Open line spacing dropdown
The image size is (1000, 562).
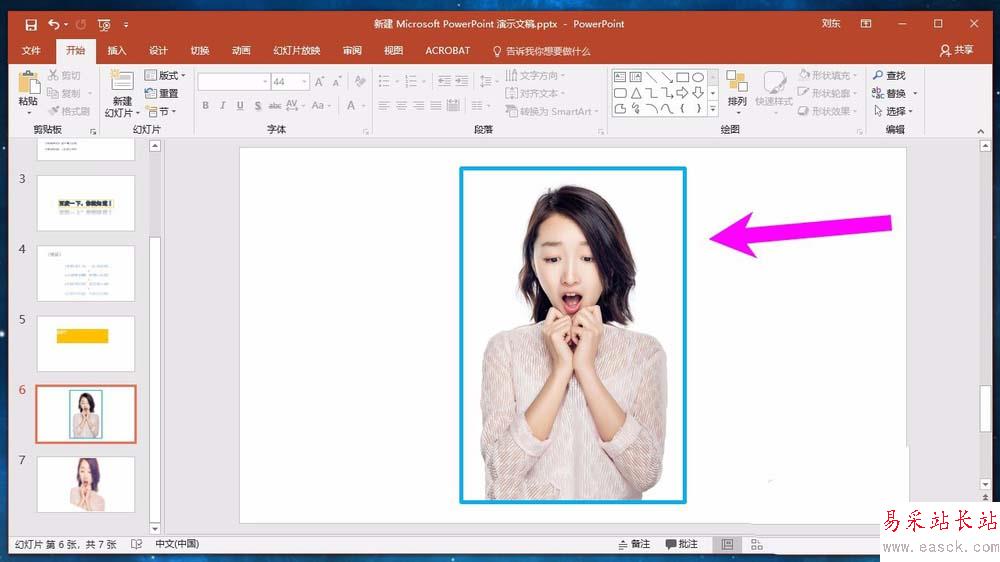pyautogui.click(x=487, y=81)
